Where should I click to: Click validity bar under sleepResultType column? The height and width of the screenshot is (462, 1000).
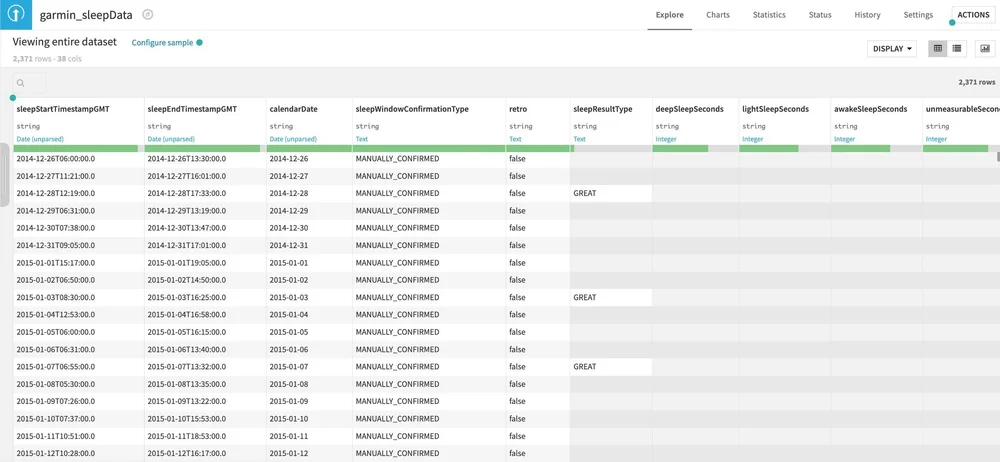(x=611, y=149)
